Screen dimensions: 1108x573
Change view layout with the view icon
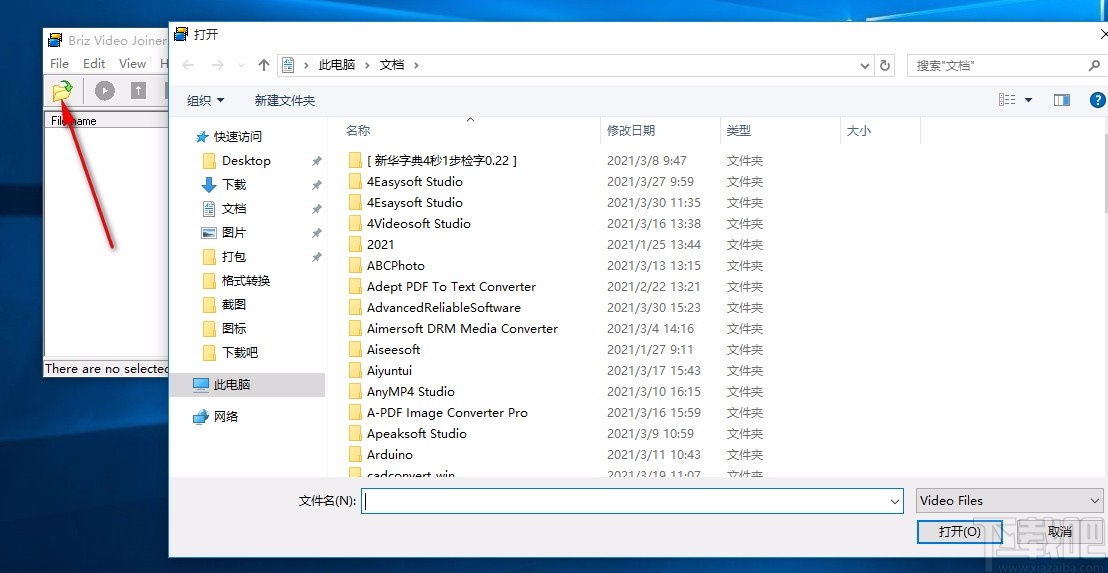[1007, 100]
